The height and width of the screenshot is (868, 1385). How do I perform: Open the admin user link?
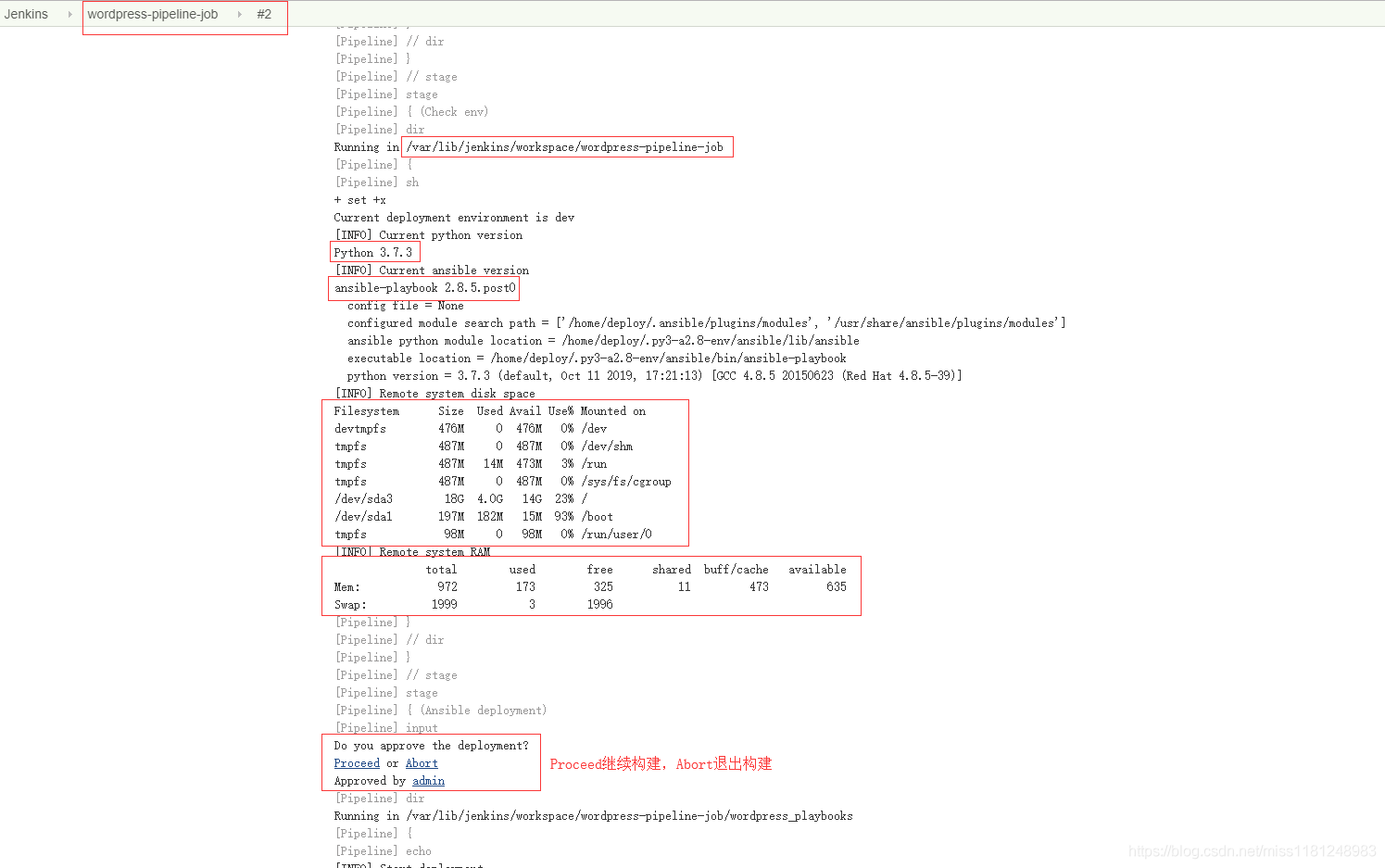[x=428, y=781]
